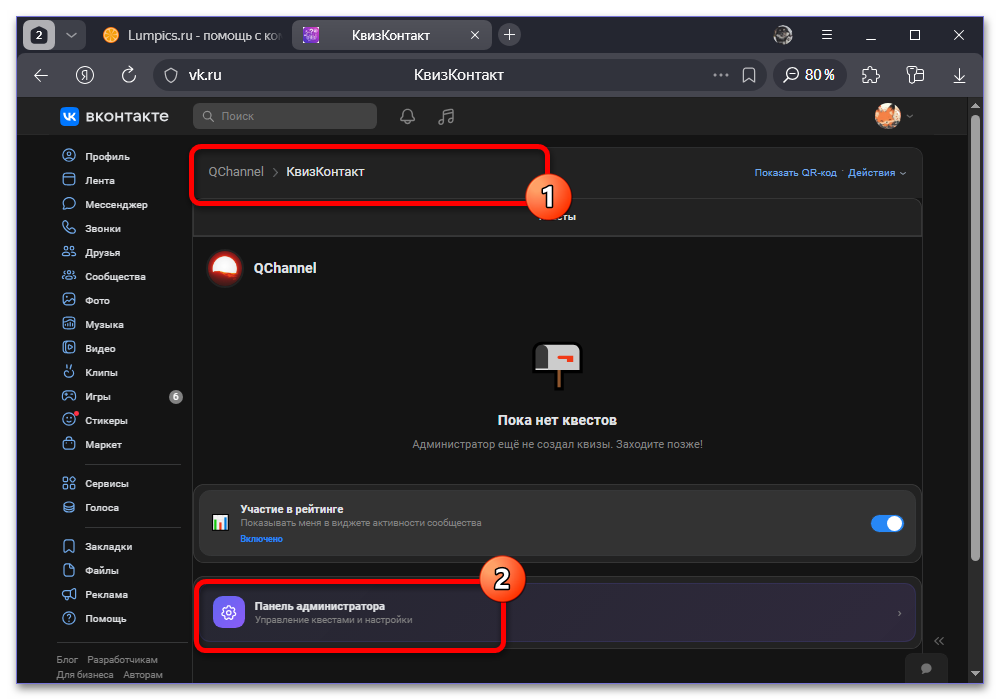Click the Игры badge showing 6
This screenshot has height=700, width=1000.
click(x=175, y=397)
